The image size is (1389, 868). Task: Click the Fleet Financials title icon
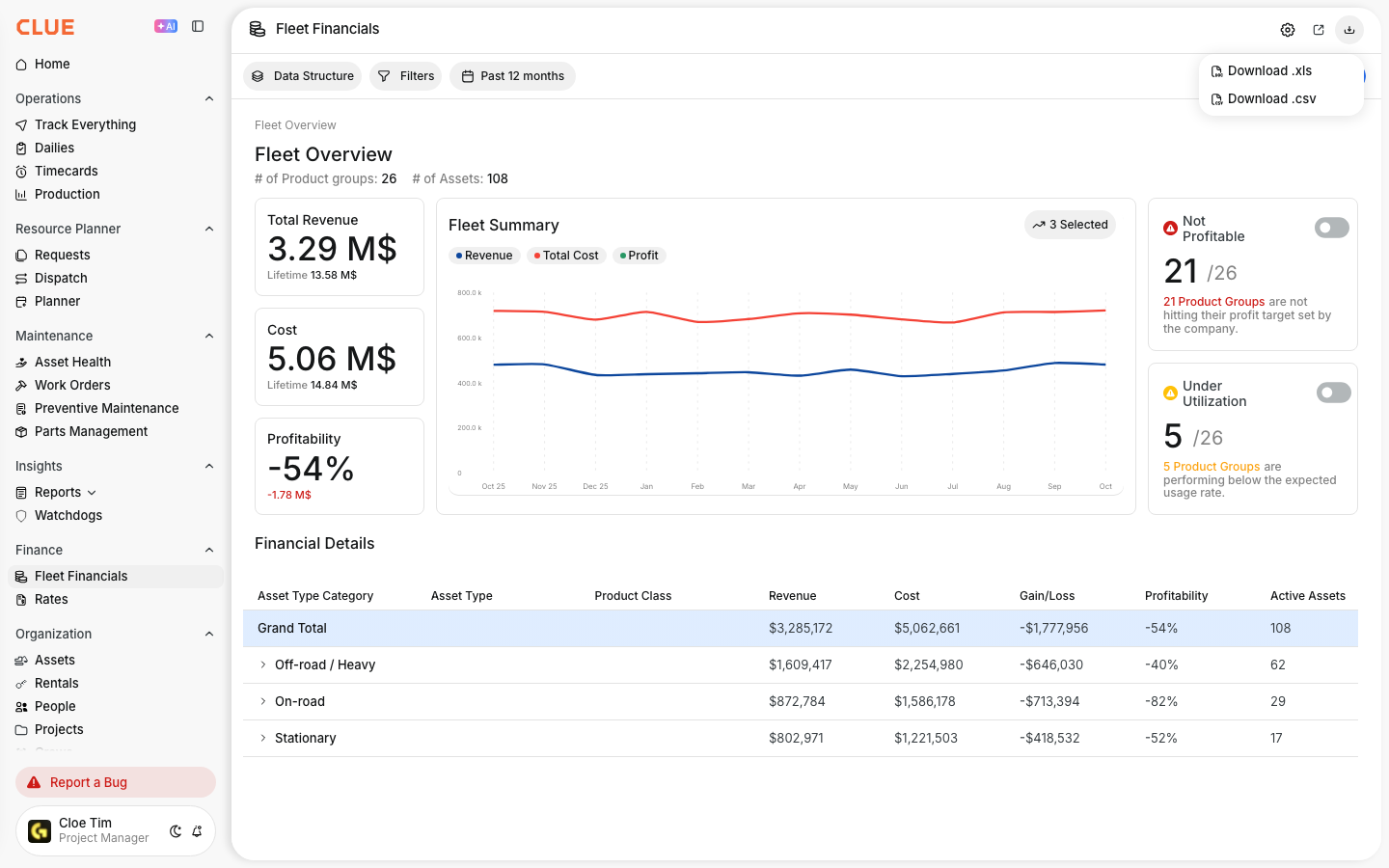pos(258,29)
